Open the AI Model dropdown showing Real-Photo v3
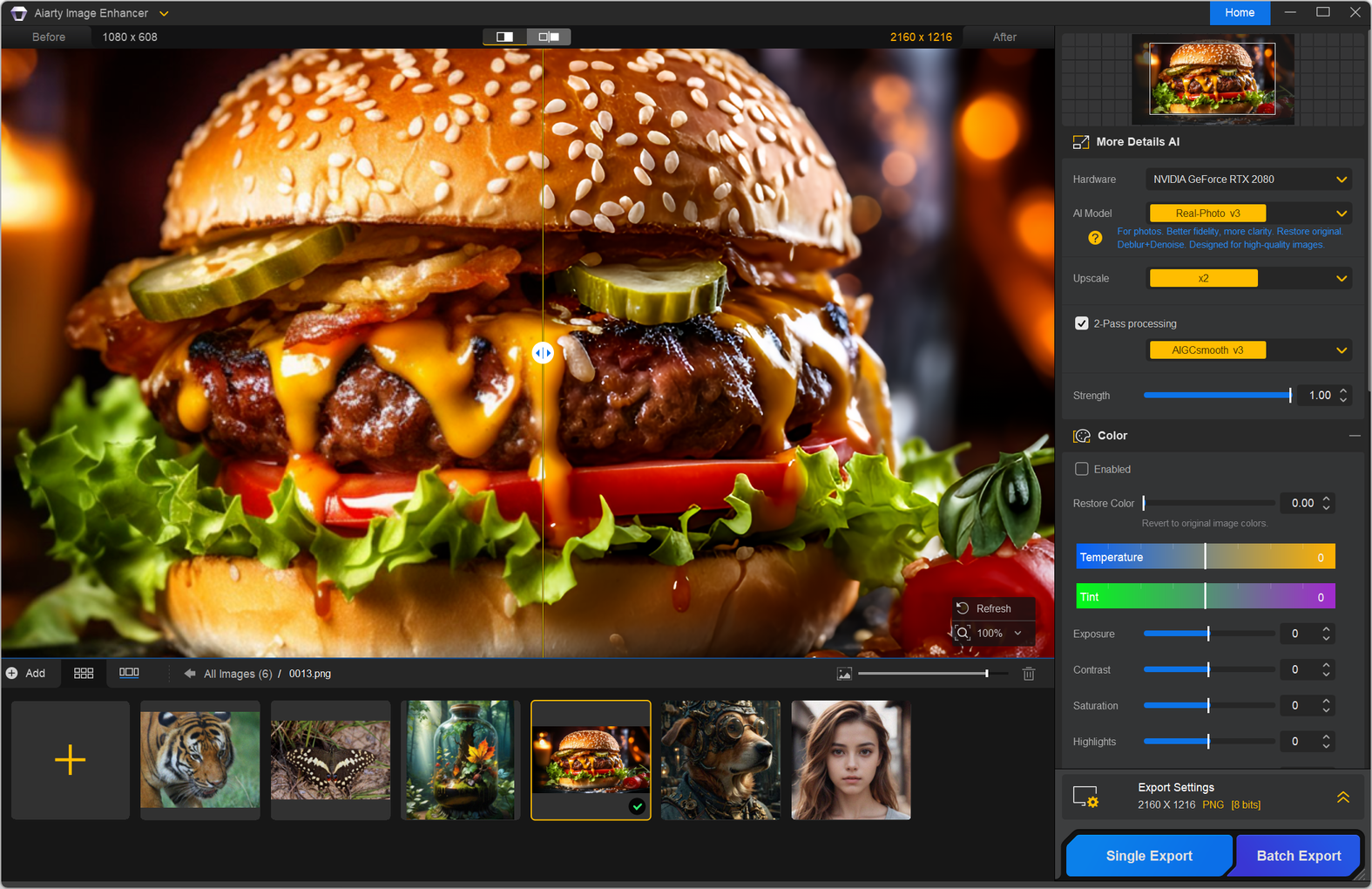Screen dimensions: 1372x889 coord(1249,214)
